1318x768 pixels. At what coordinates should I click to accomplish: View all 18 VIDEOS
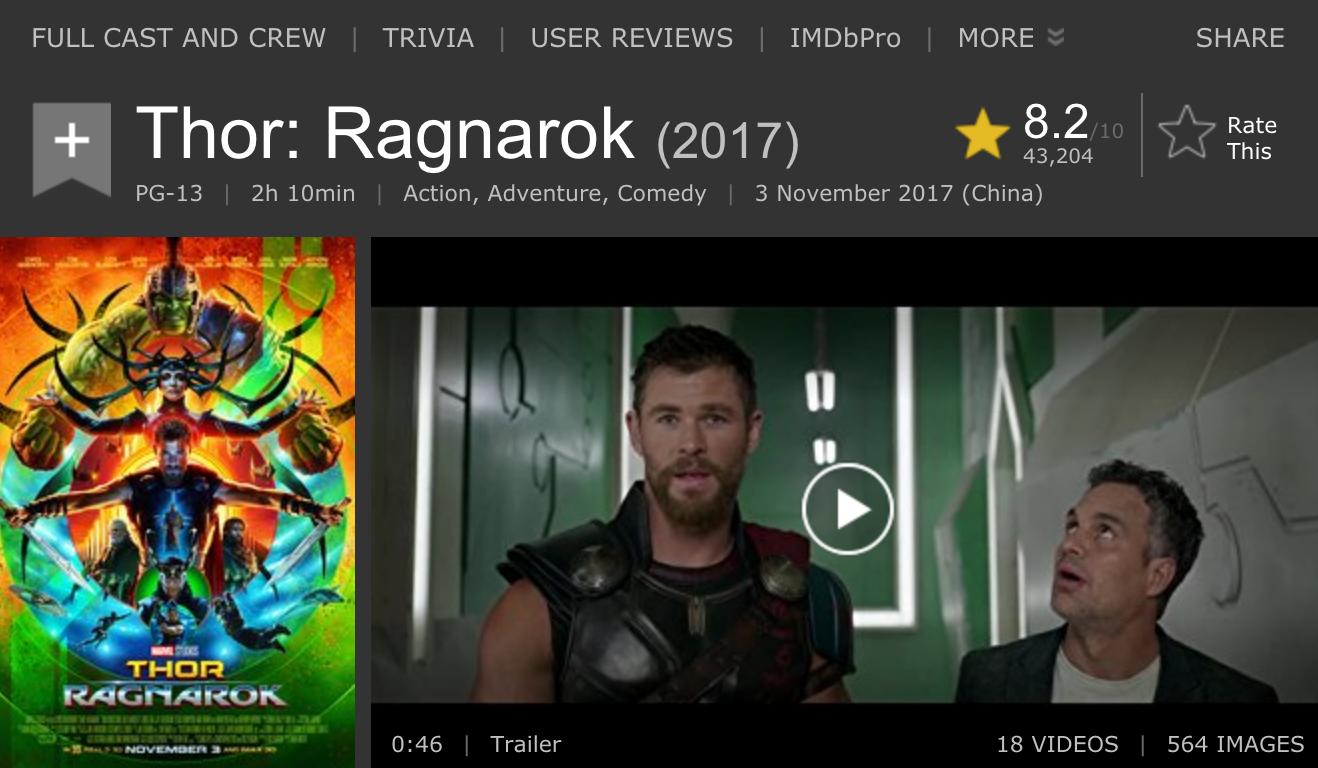point(1057,744)
